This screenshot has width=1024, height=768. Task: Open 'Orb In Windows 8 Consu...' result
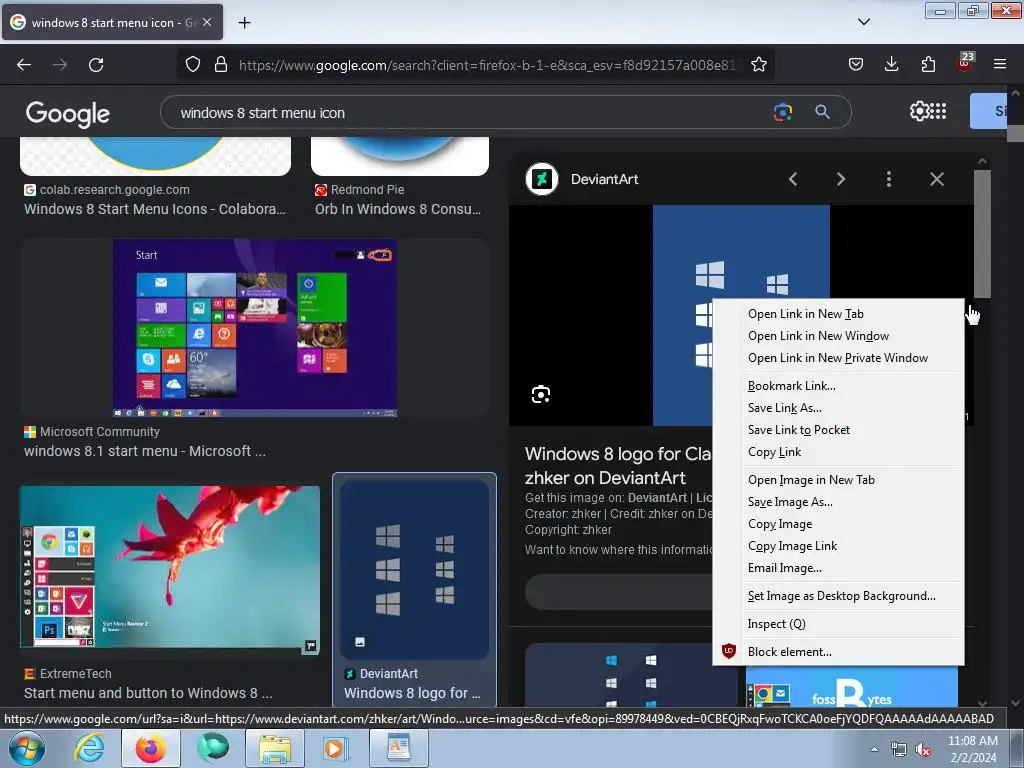point(398,210)
